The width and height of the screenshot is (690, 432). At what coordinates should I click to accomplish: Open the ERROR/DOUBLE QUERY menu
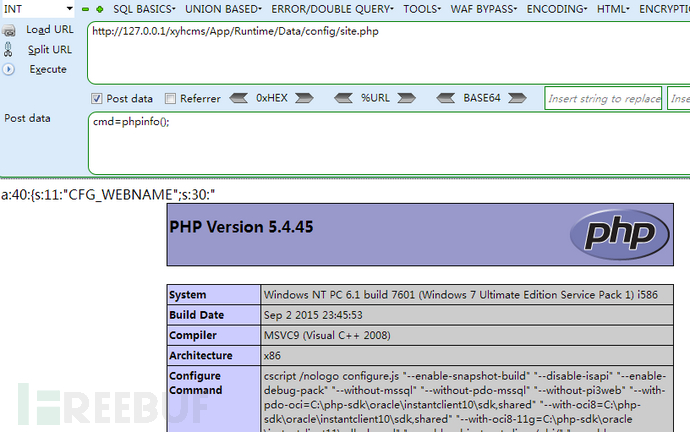[332, 9]
